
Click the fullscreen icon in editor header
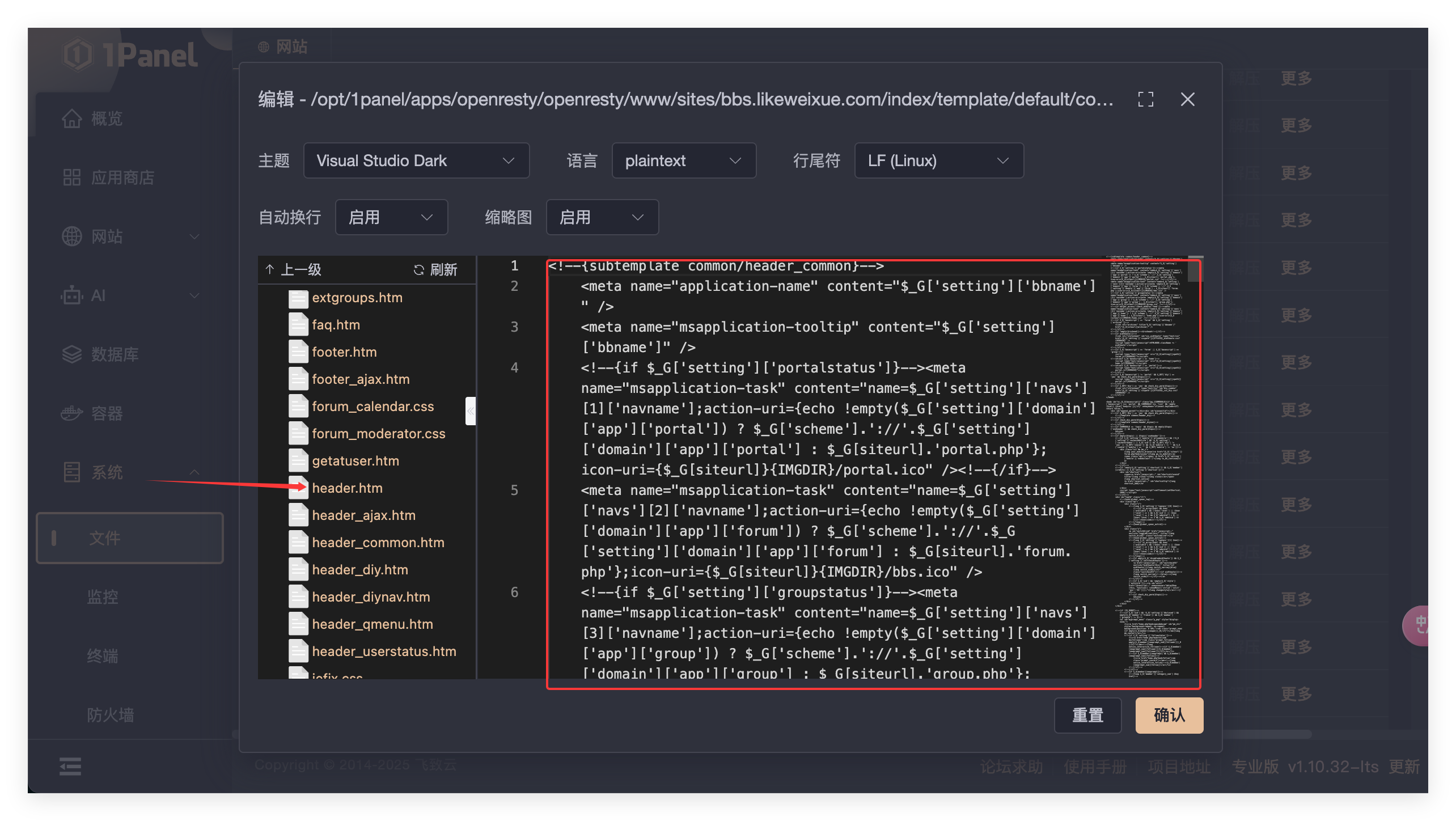(1145, 100)
